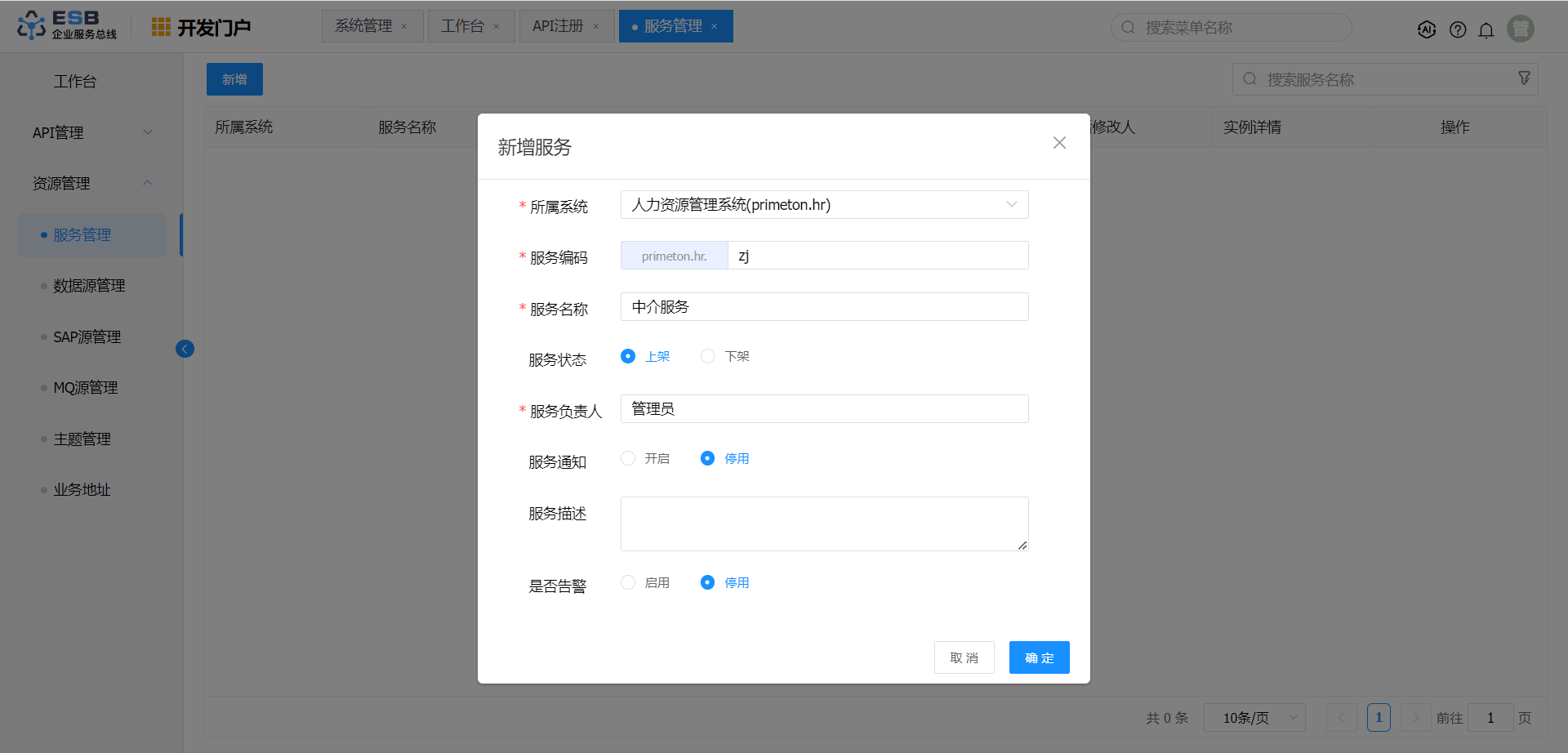Collapse the sidebar with arrow button
1568x753 pixels.
[x=185, y=349]
